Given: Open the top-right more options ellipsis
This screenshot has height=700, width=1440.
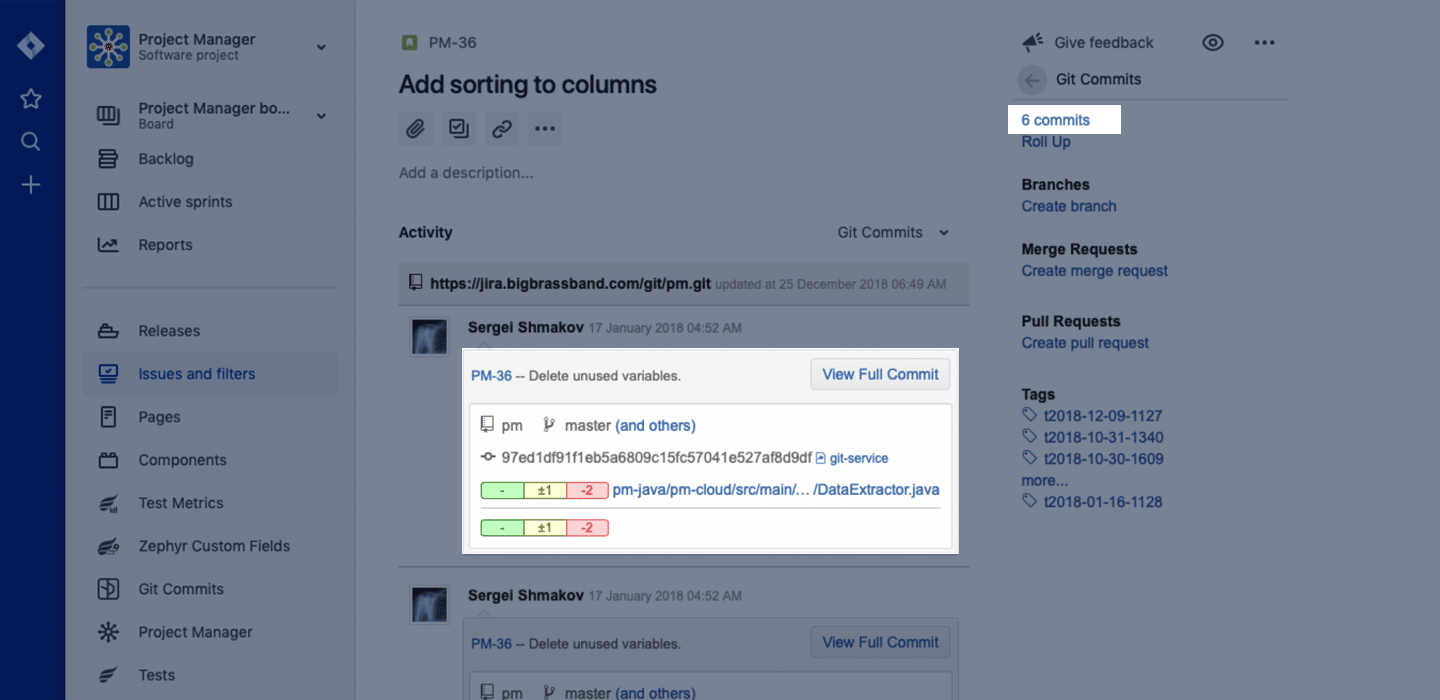Looking at the screenshot, I should tap(1264, 42).
